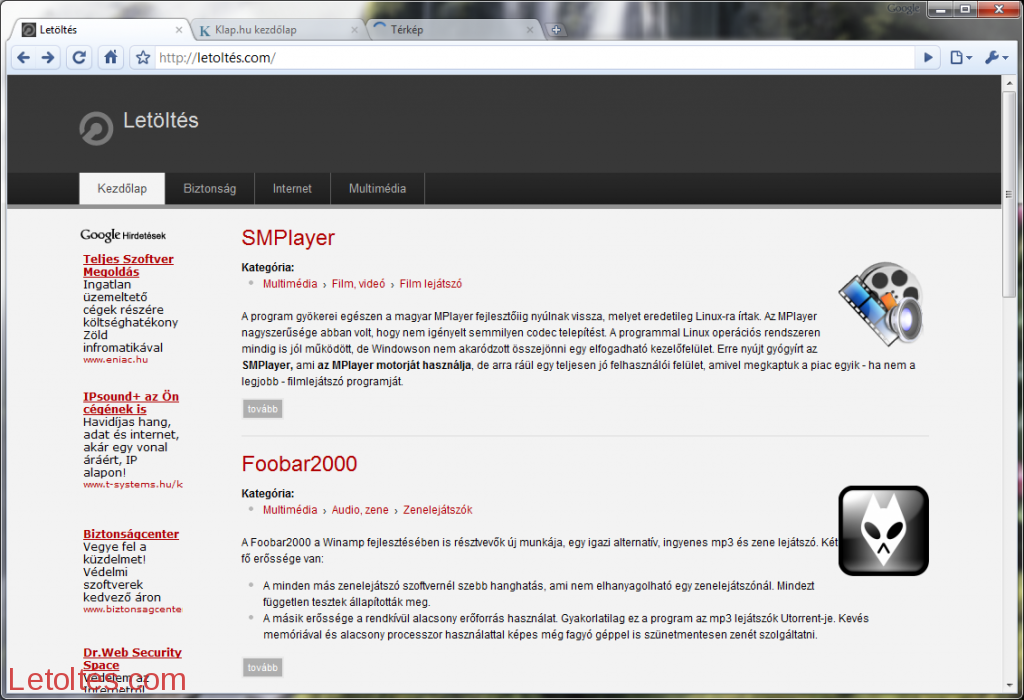Click the Film lejátszó category link
This screenshot has width=1024, height=700.
pyautogui.click(x=430, y=284)
